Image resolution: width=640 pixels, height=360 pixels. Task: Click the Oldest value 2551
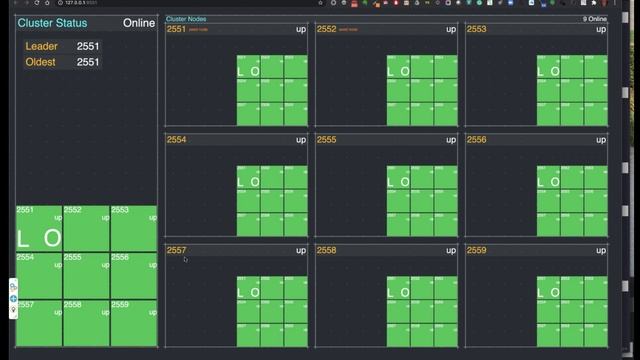pyautogui.click(x=88, y=62)
